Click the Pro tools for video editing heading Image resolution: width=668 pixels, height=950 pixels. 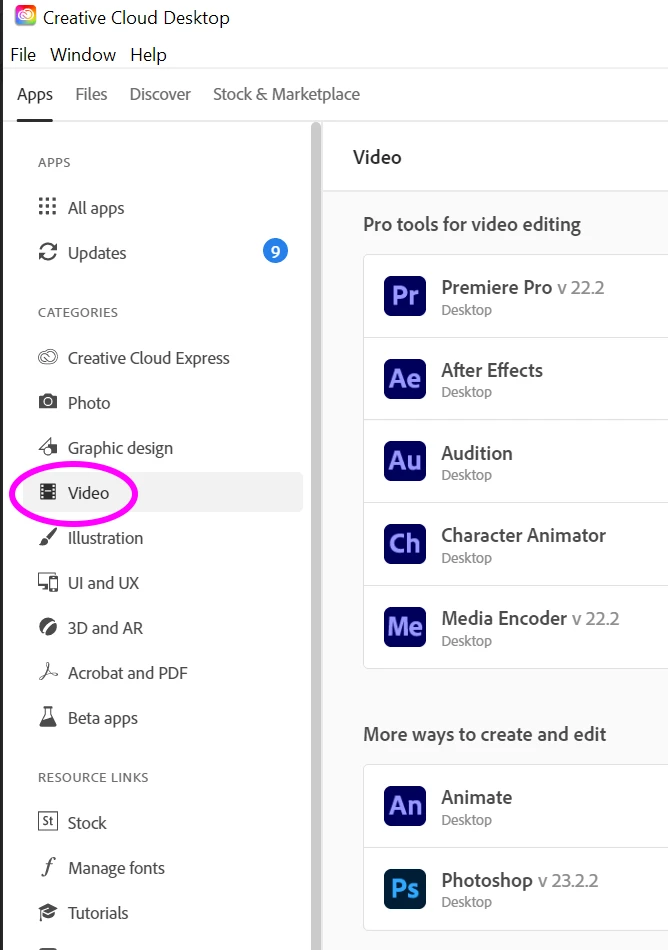click(x=472, y=224)
